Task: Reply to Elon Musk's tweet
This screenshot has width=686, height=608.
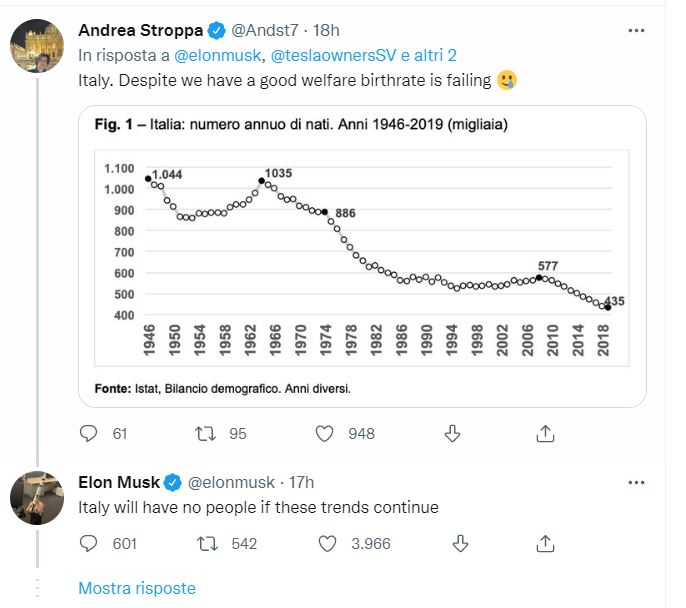Action: pos(88,543)
